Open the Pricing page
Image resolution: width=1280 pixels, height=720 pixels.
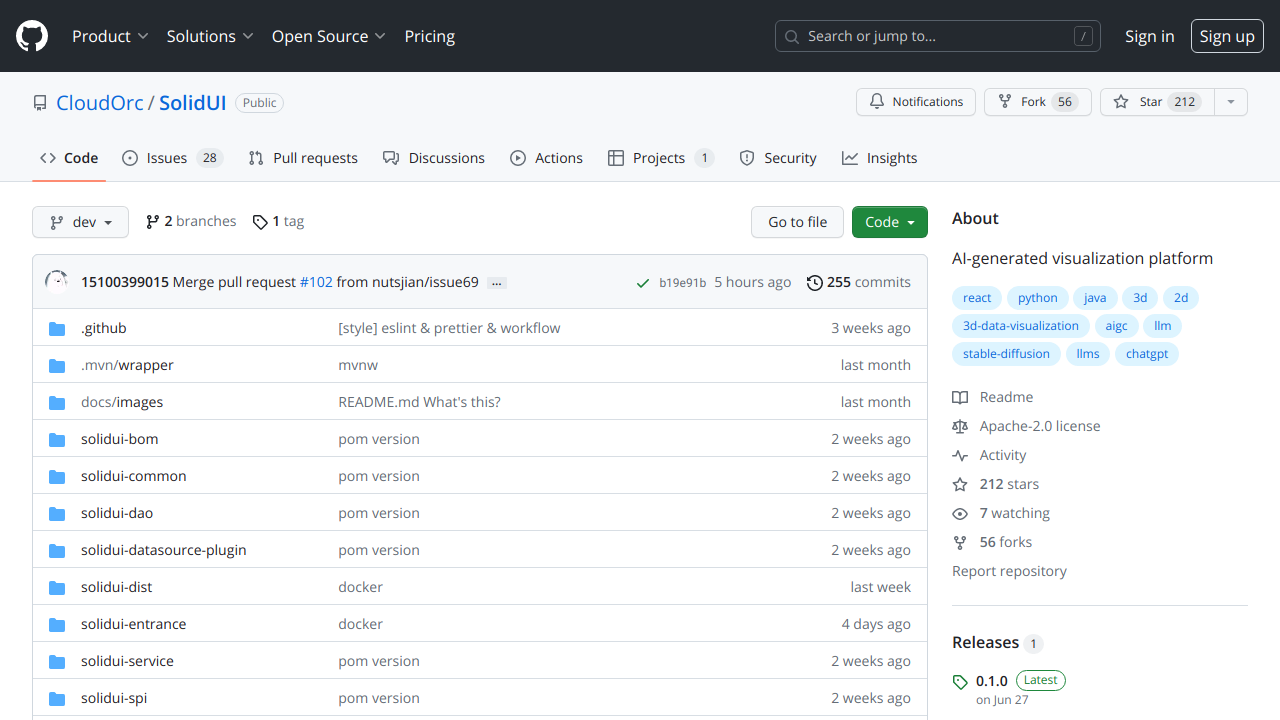coord(430,36)
